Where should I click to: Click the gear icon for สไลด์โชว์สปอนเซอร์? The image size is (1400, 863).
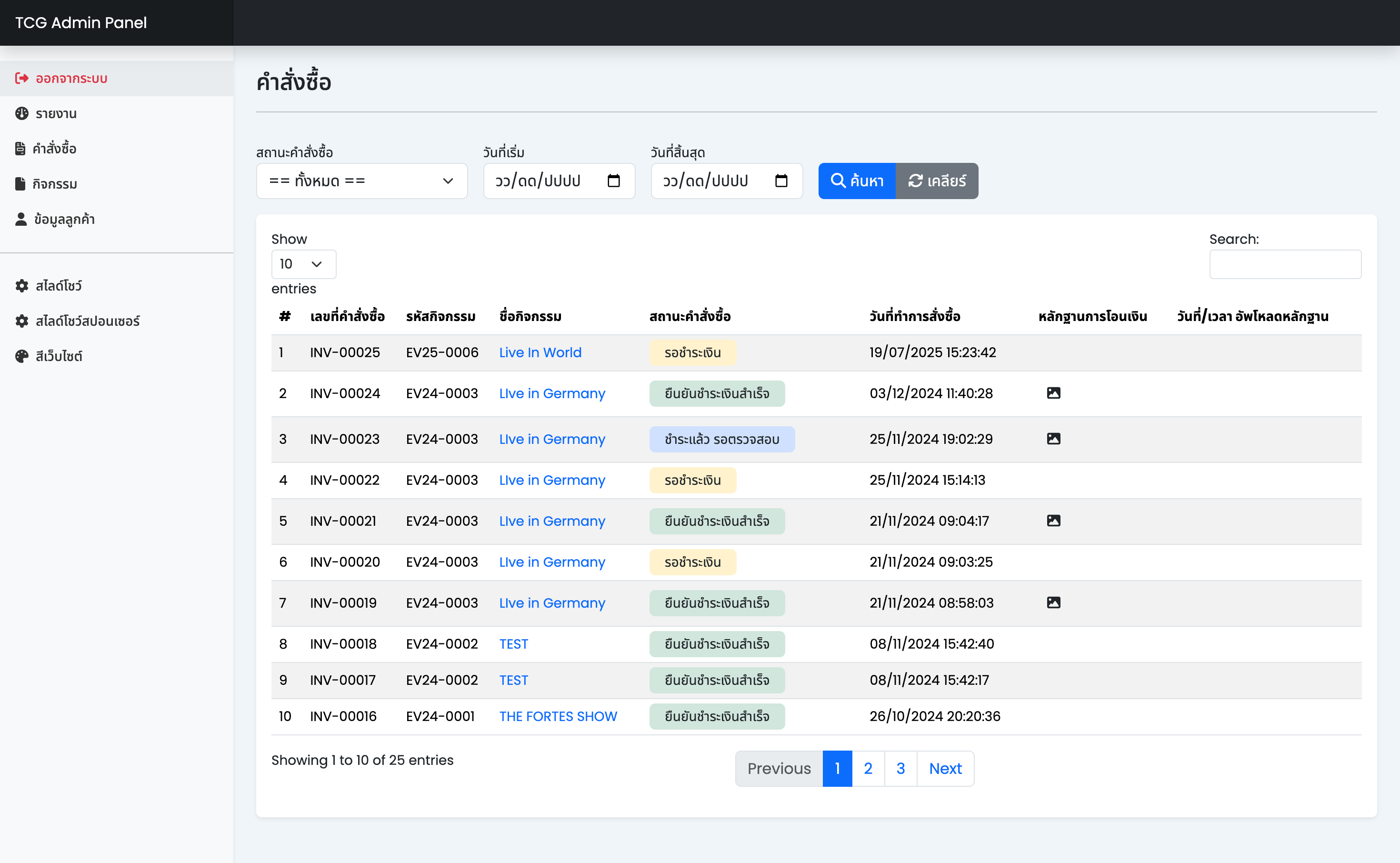click(22, 321)
